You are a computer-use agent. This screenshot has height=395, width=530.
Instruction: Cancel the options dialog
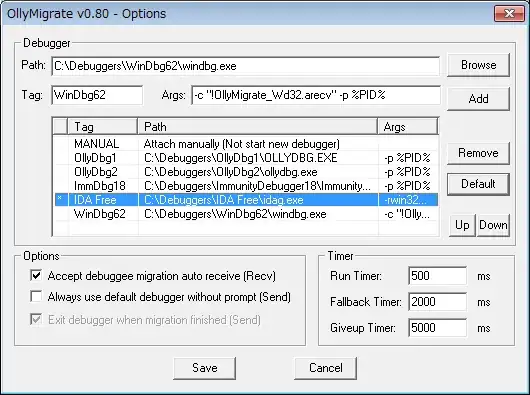pyautogui.click(x=326, y=368)
